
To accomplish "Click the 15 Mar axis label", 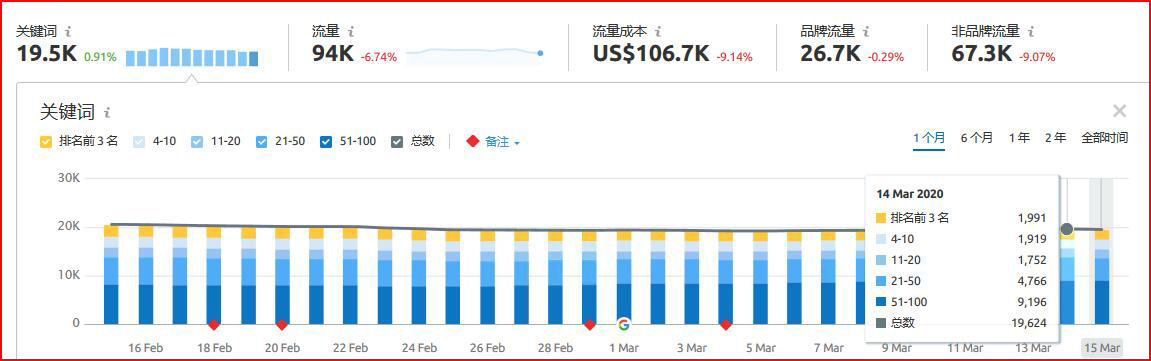I will (x=1102, y=348).
